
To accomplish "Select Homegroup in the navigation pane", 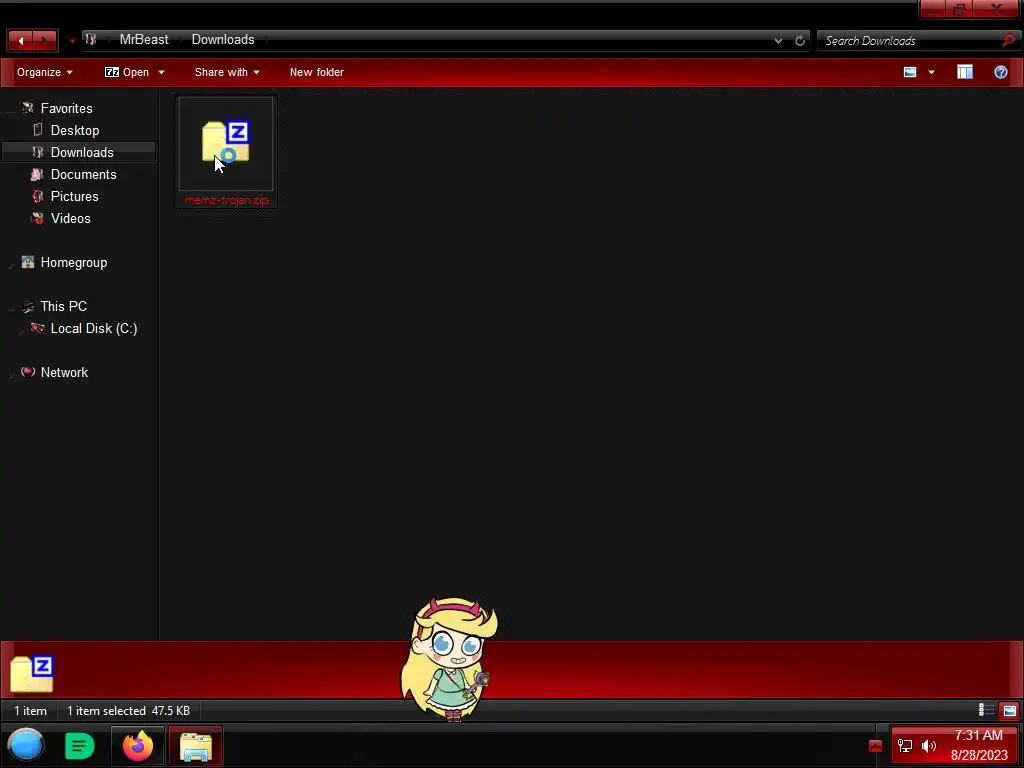I will (74, 263).
